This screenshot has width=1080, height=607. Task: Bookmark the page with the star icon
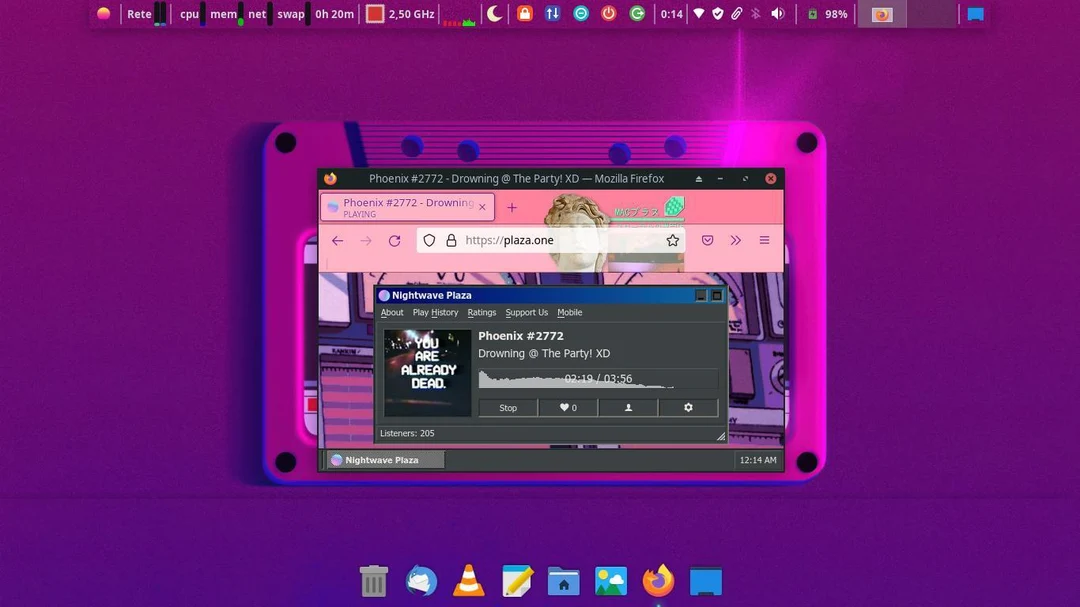point(672,240)
